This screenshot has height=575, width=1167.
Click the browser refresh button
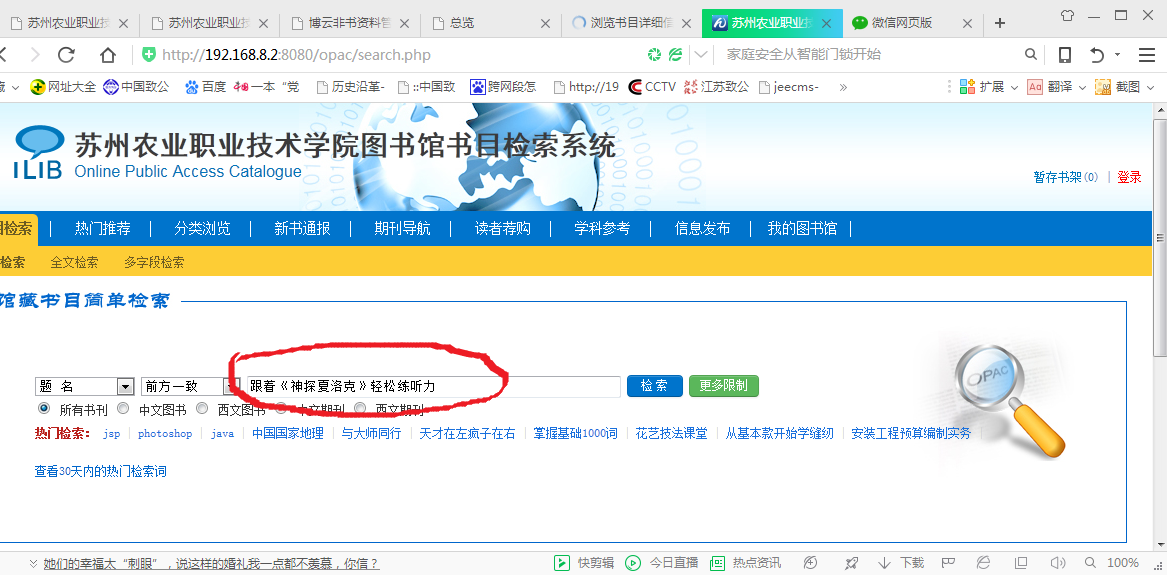click(x=66, y=55)
